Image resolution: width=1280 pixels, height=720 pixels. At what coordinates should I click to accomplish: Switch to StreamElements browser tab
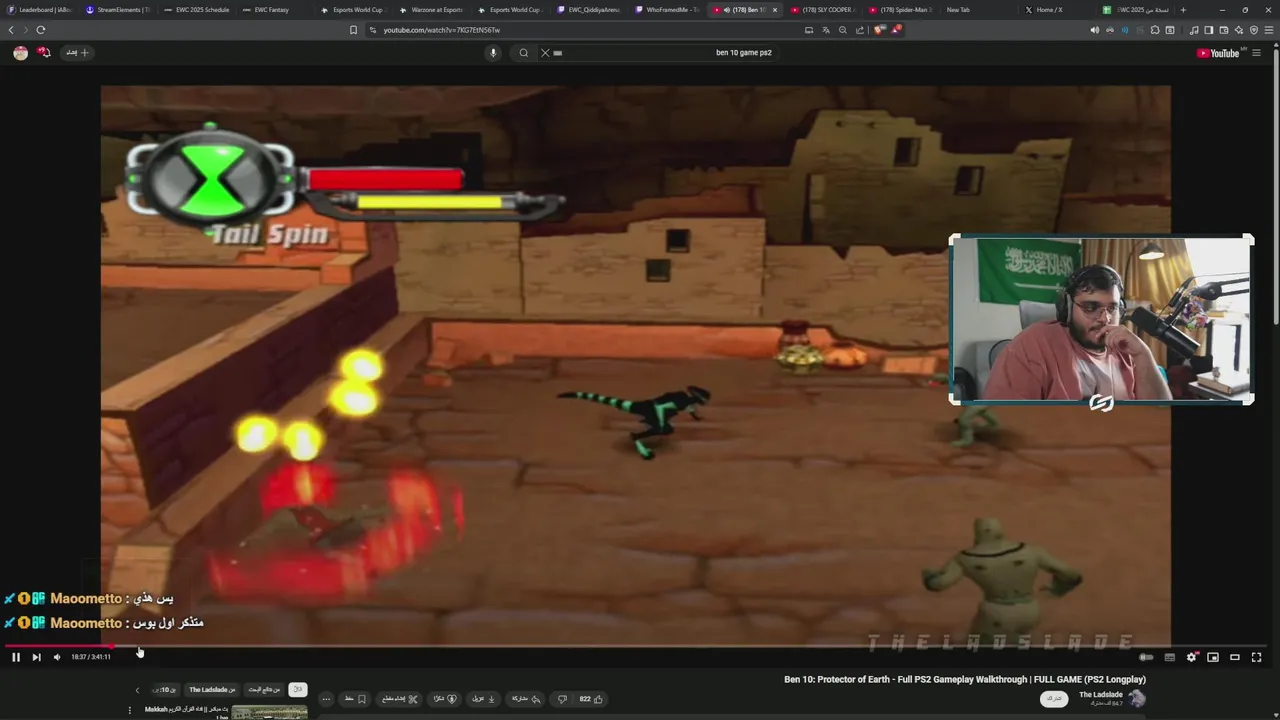point(118,10)
